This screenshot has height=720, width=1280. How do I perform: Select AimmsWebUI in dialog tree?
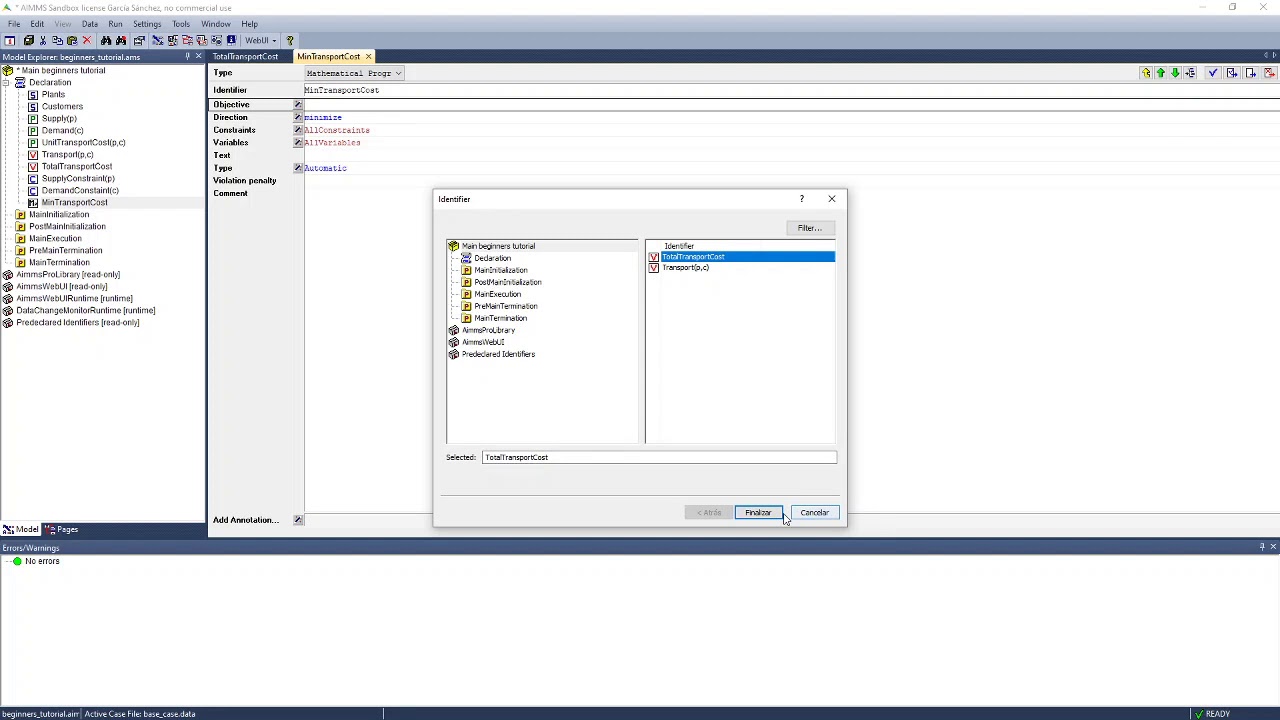click(483, 342)
